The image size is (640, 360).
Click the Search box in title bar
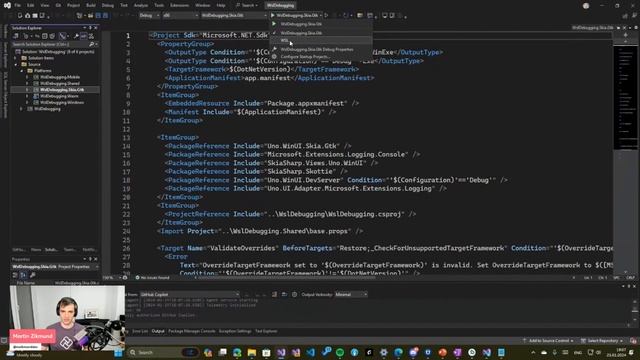point(247,5)
